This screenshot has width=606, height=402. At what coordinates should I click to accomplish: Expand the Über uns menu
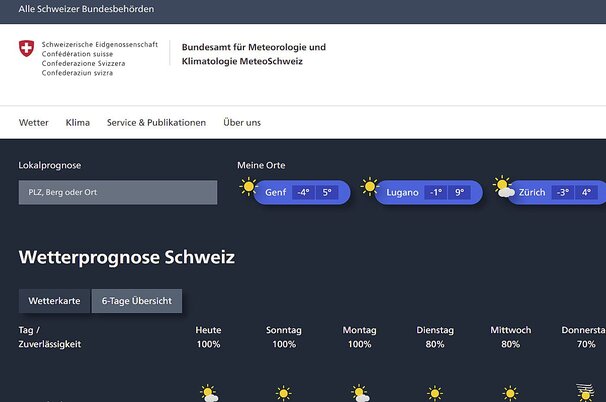[x=242, y=123]
